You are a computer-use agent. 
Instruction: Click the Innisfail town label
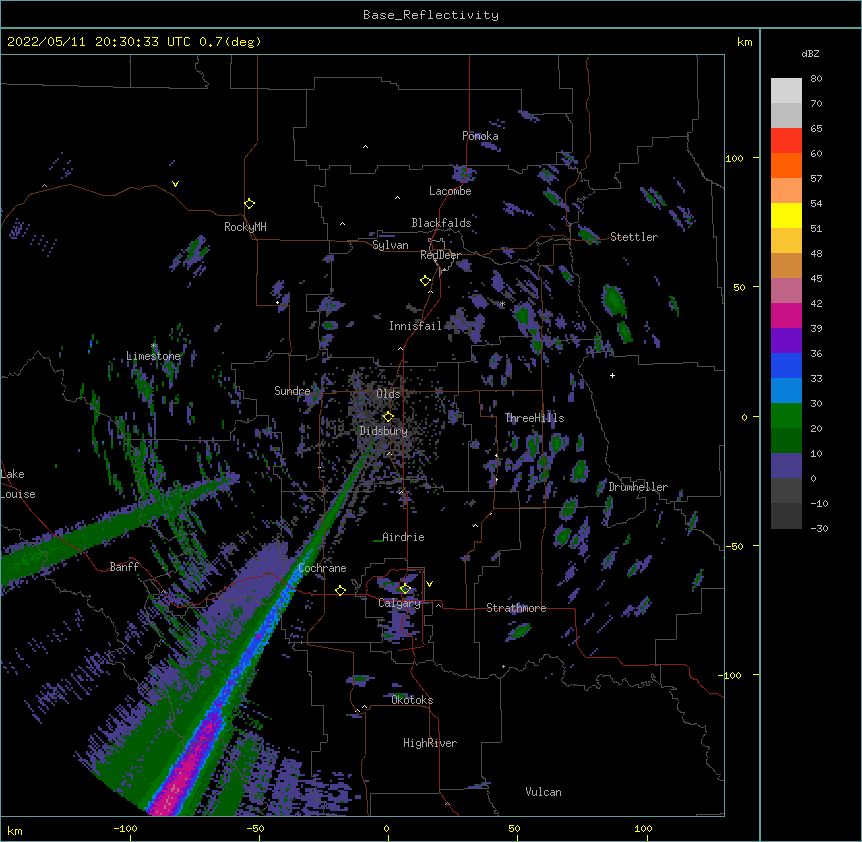coord(416,326)
